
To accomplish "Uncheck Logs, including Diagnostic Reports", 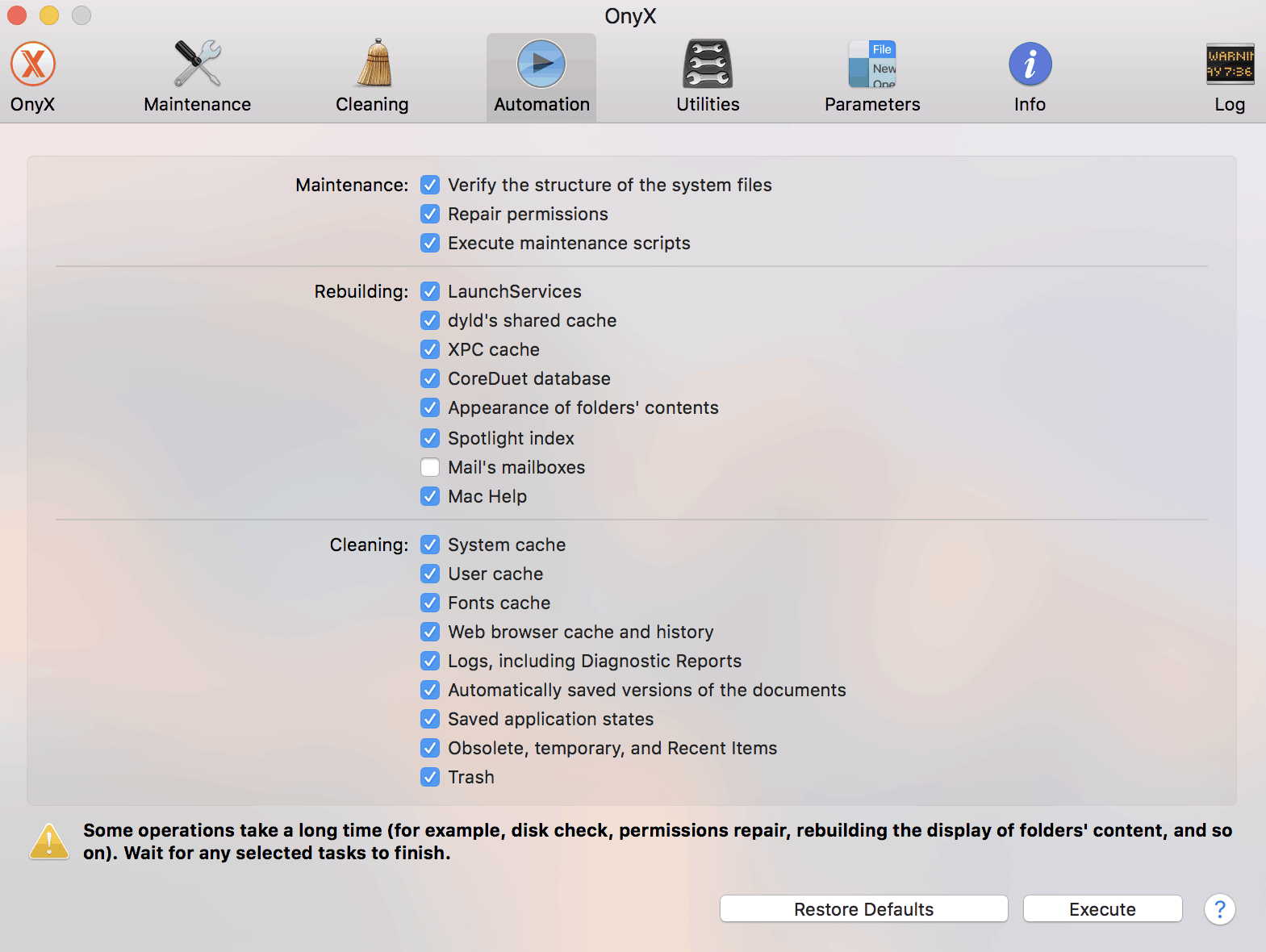I will 431,661.
